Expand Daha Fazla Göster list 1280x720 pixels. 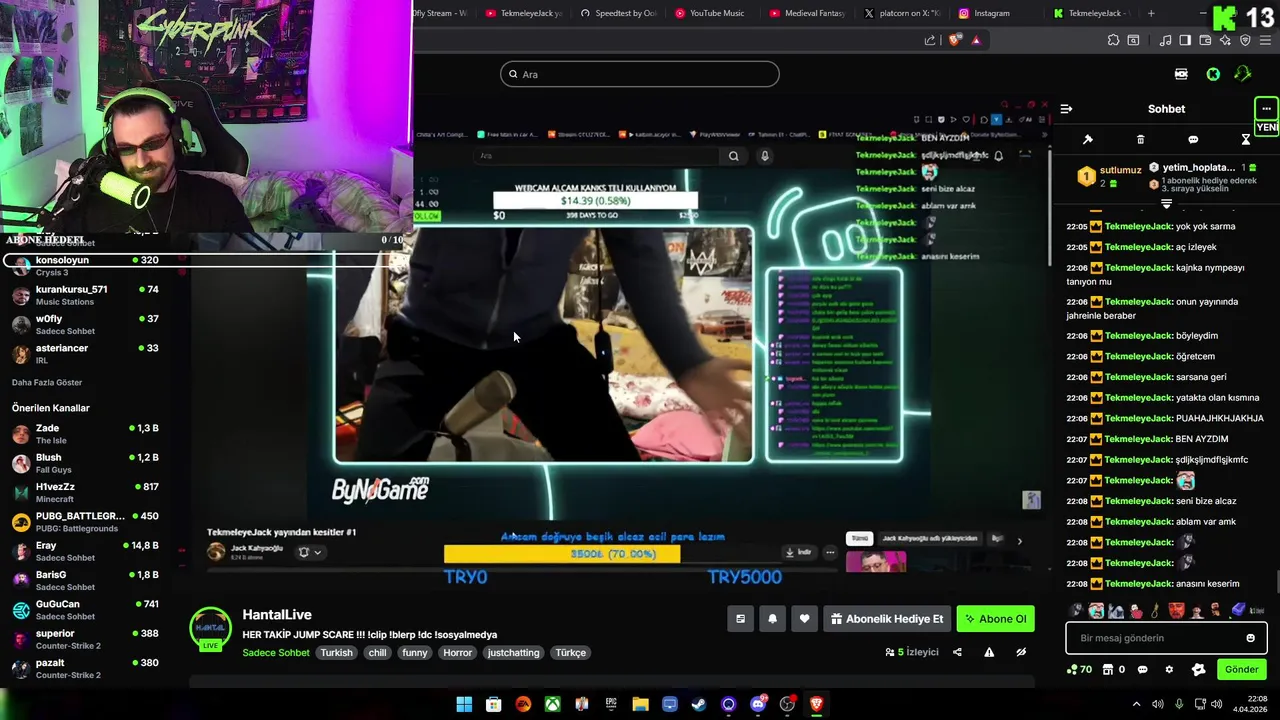click(47, 382)
